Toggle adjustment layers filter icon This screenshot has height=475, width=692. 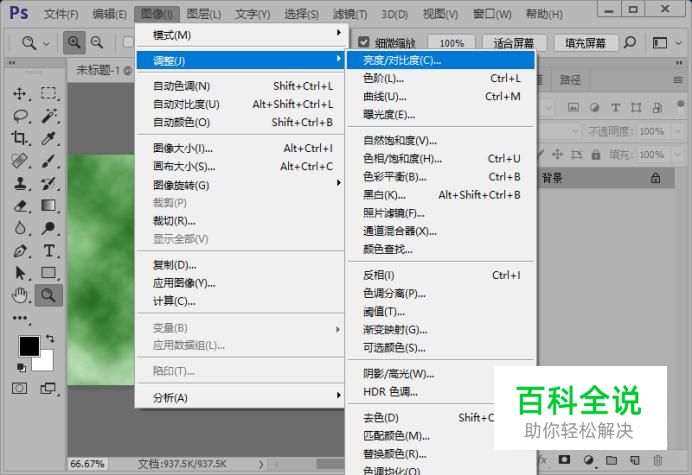tap(594, 107)
